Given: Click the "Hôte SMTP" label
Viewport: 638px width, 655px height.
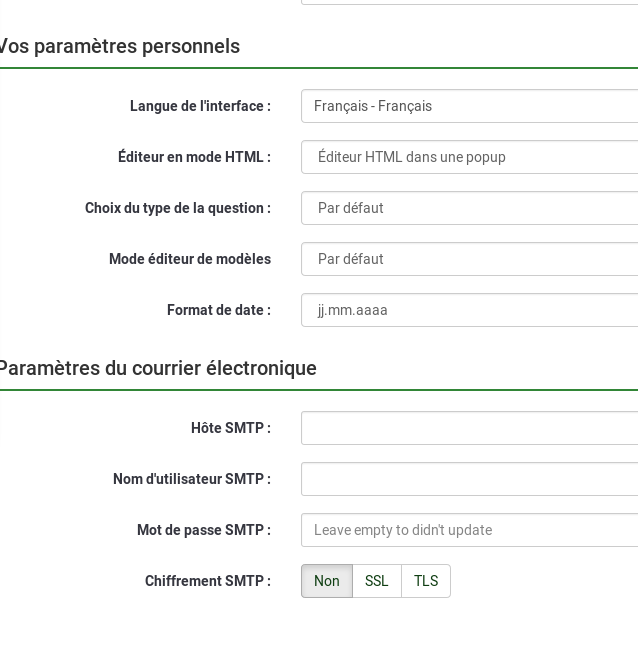Looking at the screenshot, I should [x=230, y=428].
